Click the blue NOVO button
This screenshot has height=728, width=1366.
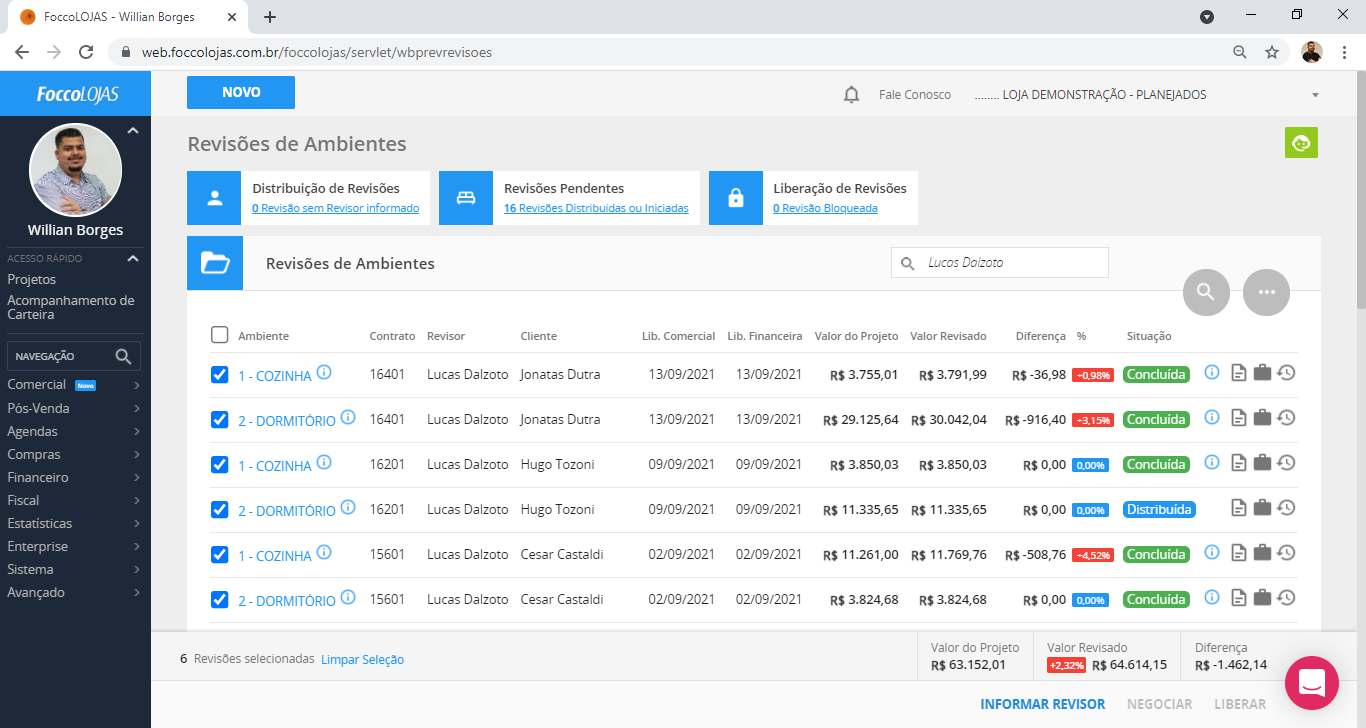click(241, 92)
